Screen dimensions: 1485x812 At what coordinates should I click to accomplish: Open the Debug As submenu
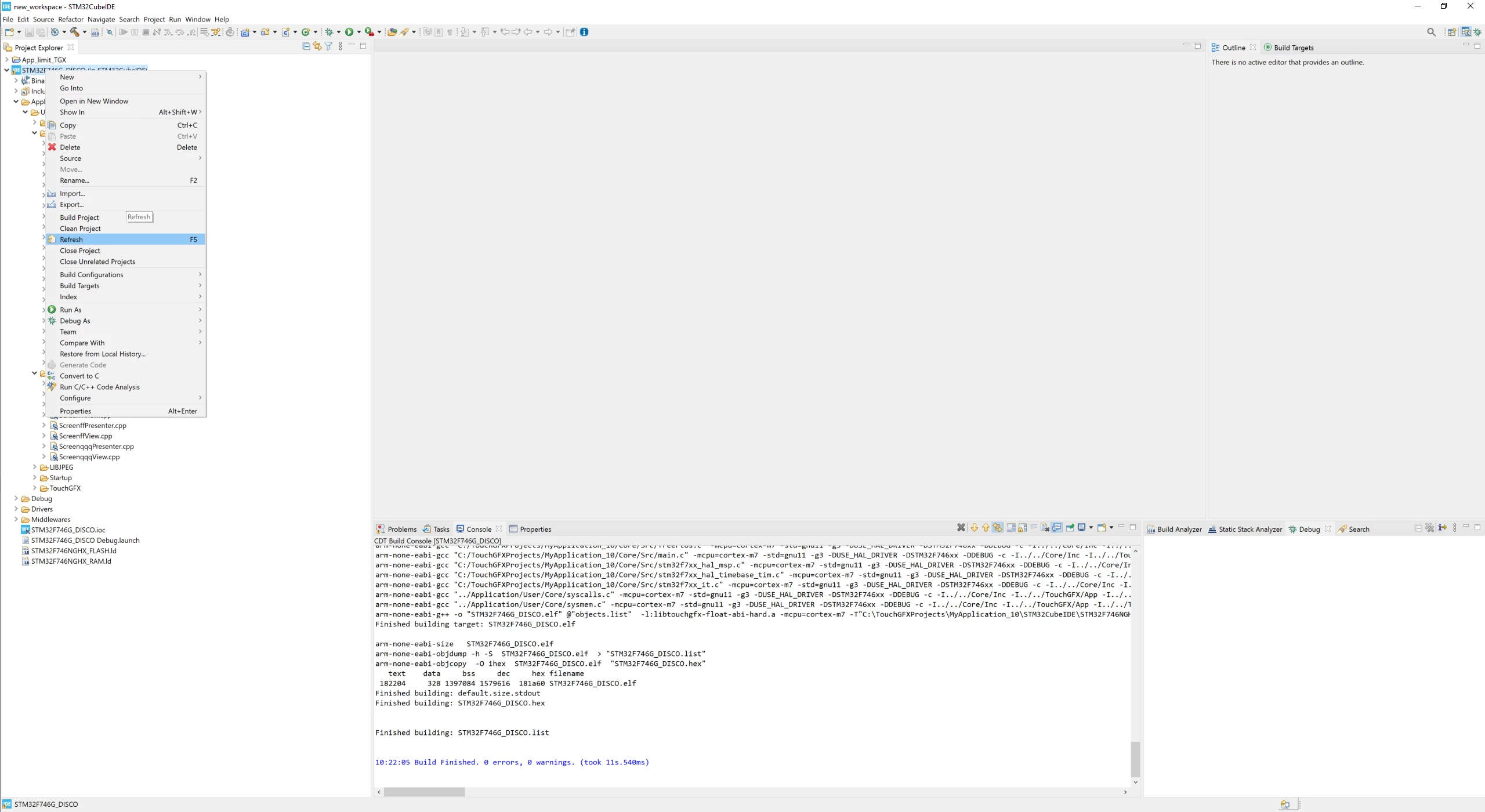[125, 321]
